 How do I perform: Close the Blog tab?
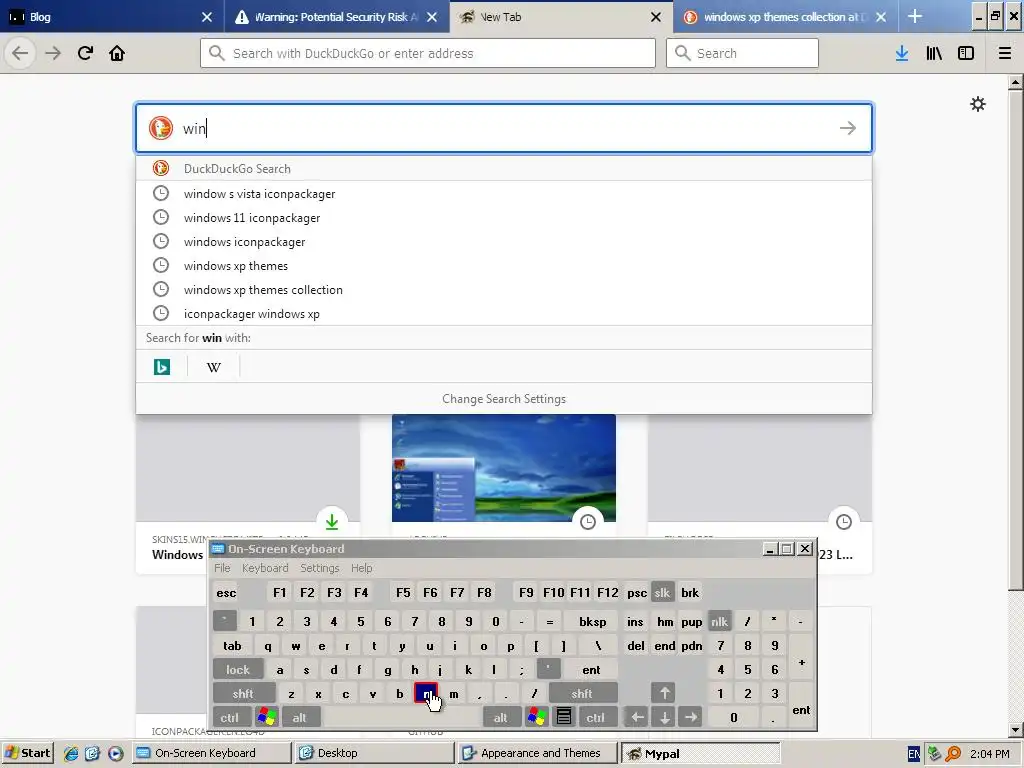[206, 17]
